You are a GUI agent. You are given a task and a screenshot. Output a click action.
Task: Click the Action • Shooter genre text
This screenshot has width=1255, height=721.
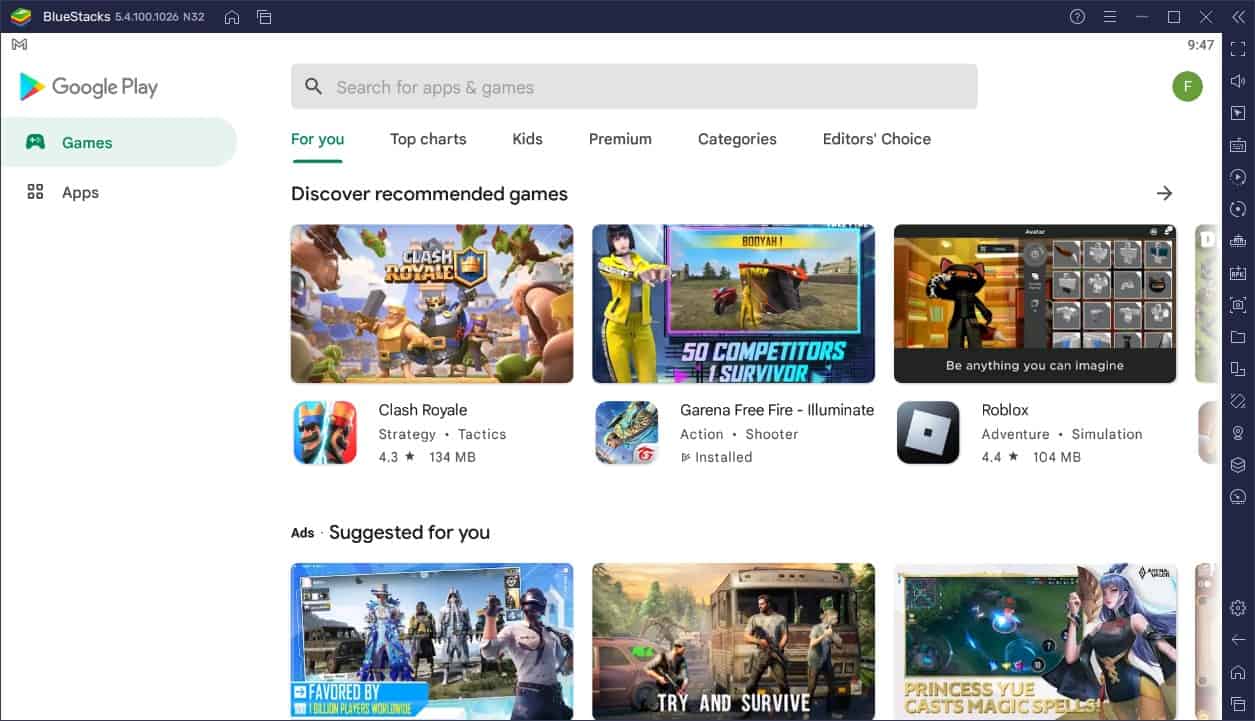click(739, 434)
